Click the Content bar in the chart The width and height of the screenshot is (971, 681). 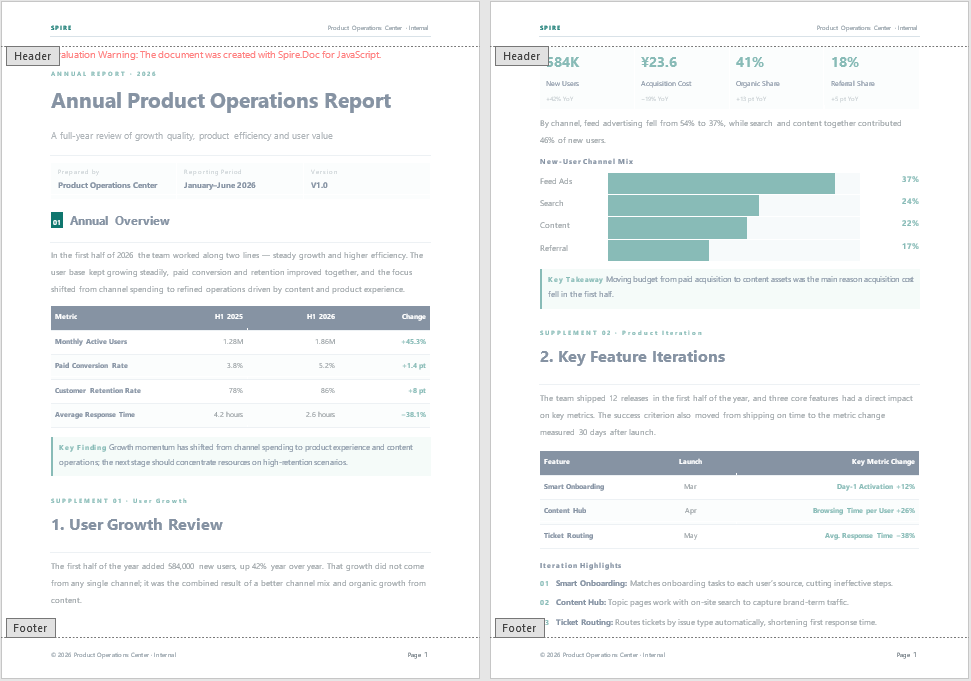click(677, 228)
